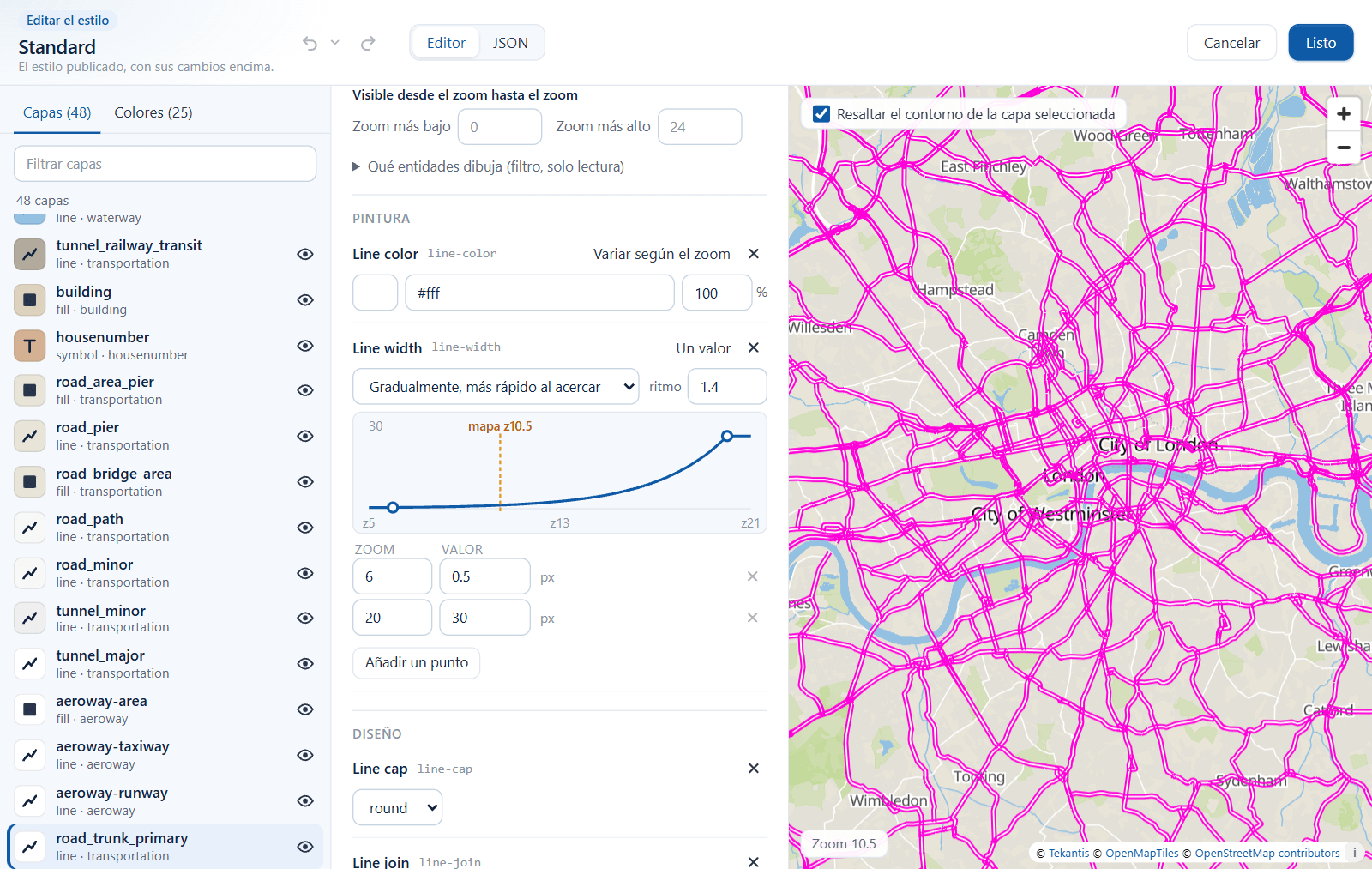Open the Line cap round dropdown
Viewport: 1372px width, 869px height.
pos(397,808)
